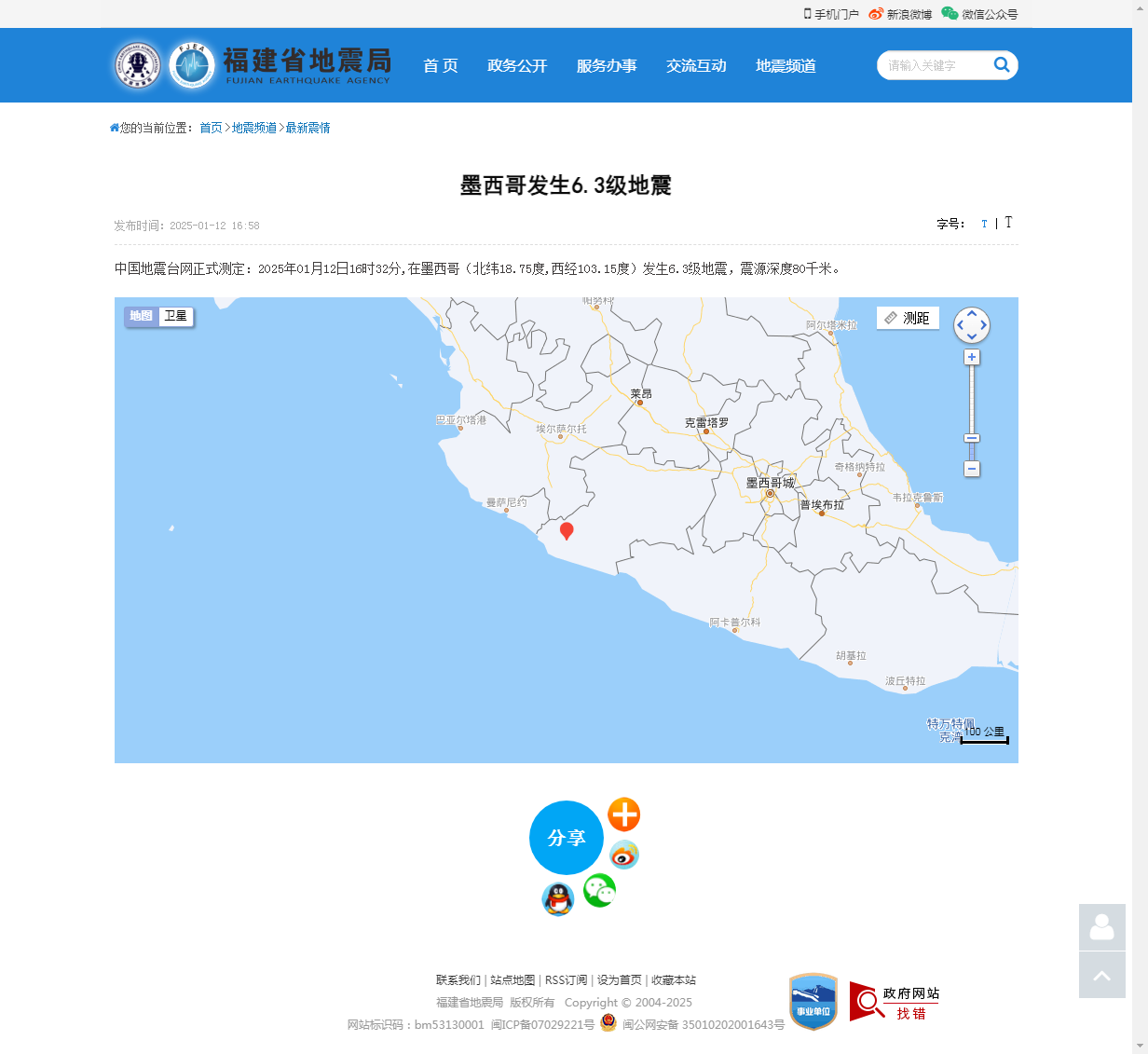This screenshot has width=1148, height=1054.
Task: Open the 政务公开 menu
Action: coord(517,65)
